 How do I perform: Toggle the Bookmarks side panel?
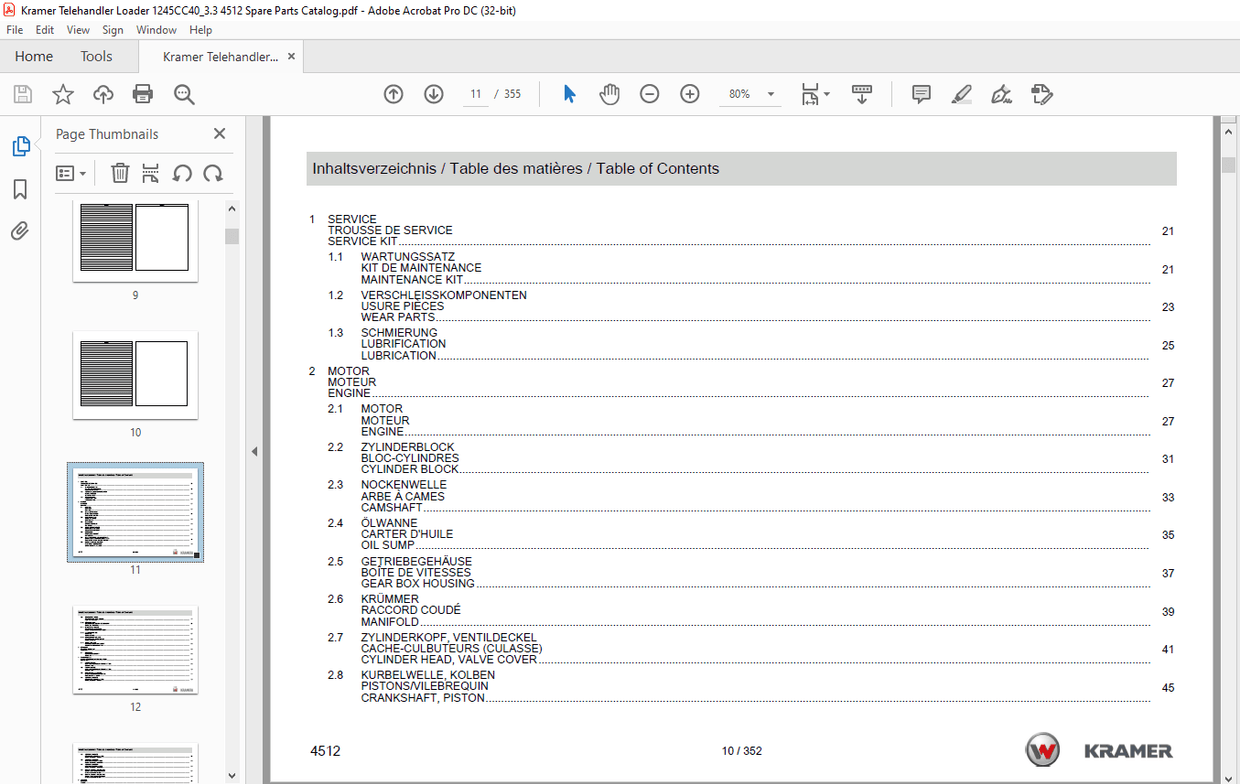20,189
